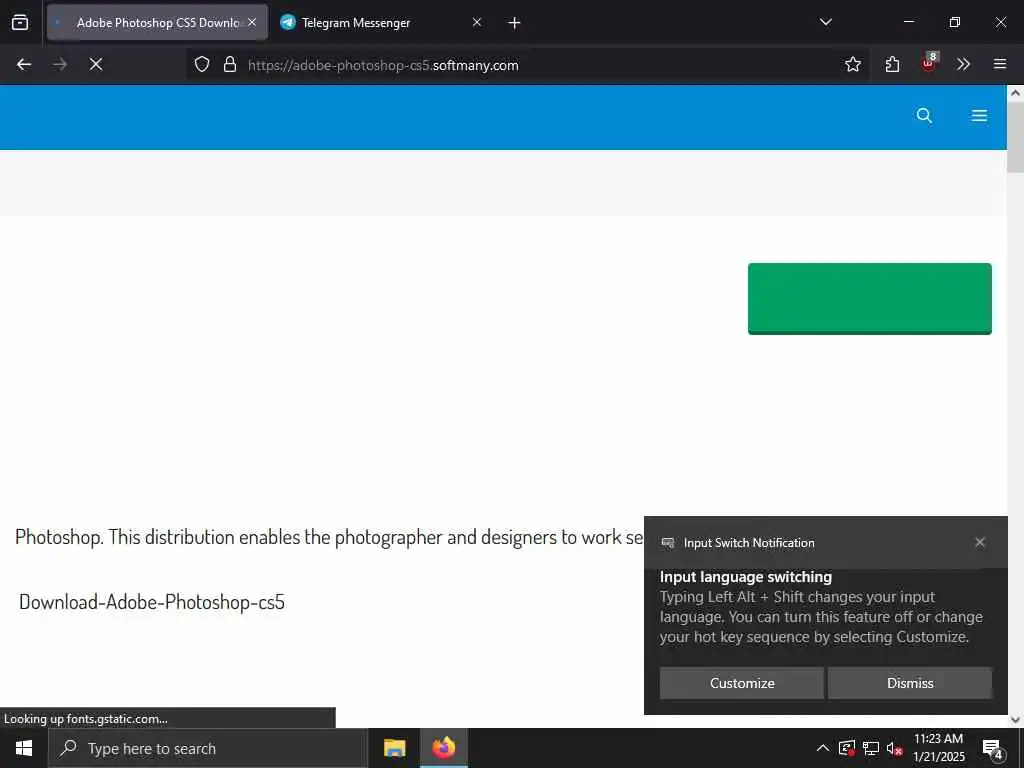Click the Download-Adobe-Photoshop-cs5 text

click(x=152, y=601)
